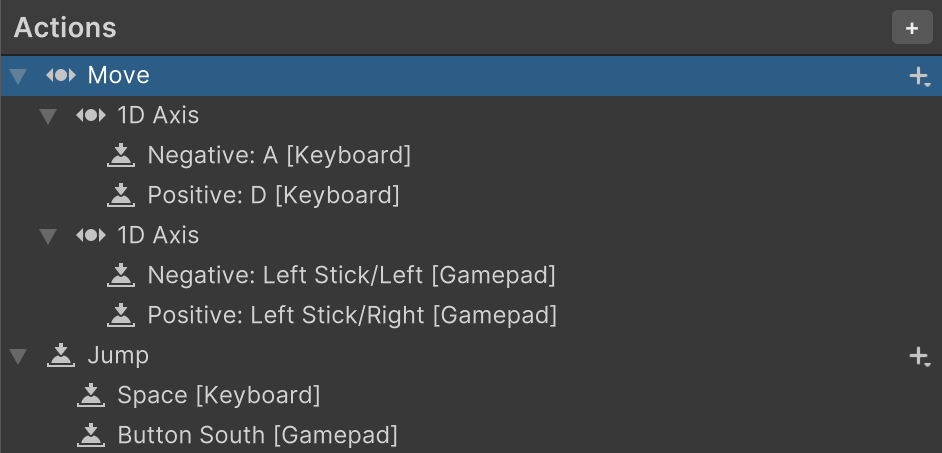Viewport: 942px width, 453px height.
Task: Click the icon beside Negative: Left Stick/Left
Action: pyautogui.click(x=121, y=275)
